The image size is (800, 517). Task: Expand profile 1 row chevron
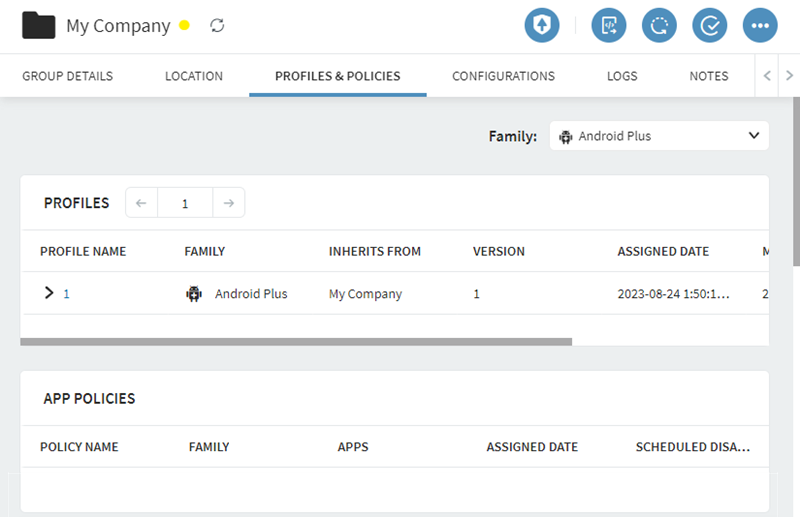click(x=48, y=293)
